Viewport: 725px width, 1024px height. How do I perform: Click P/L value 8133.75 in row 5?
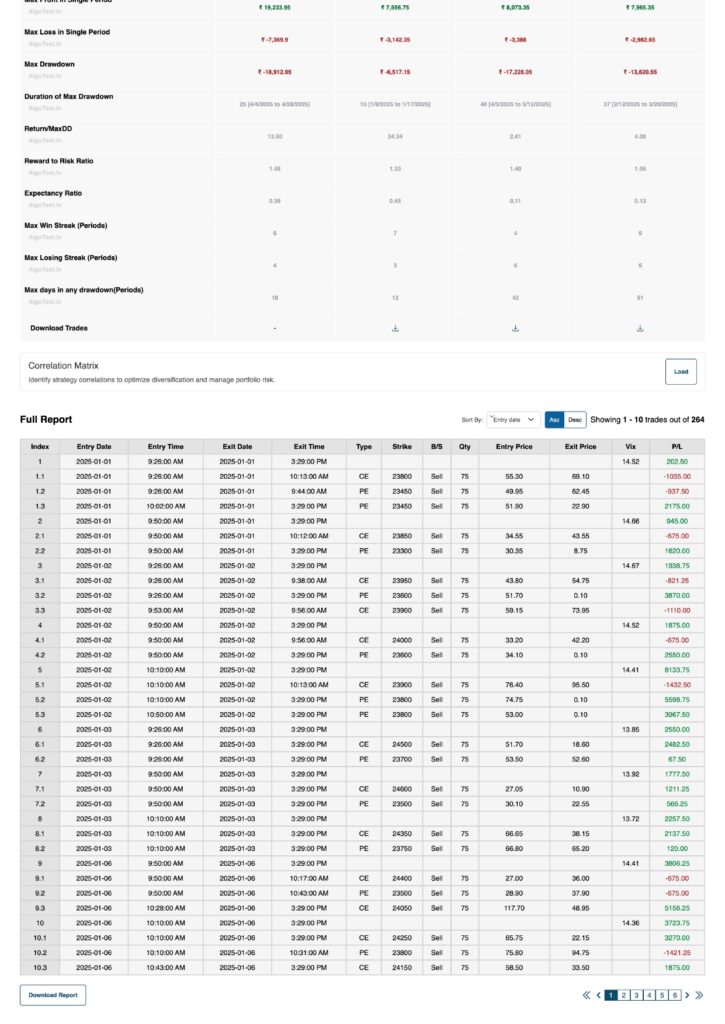coord(677,670)
